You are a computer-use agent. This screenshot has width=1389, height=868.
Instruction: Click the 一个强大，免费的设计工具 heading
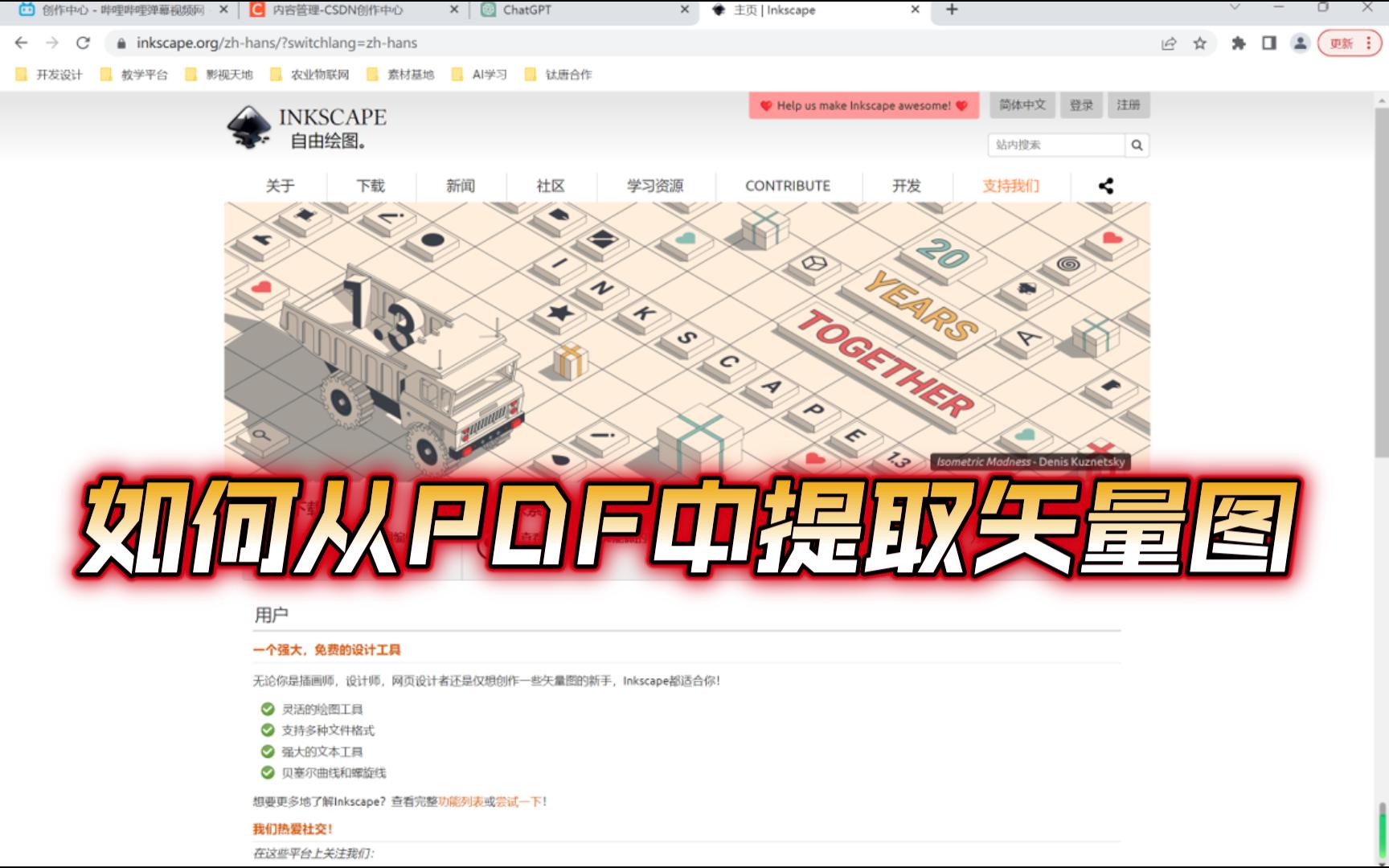326,649
